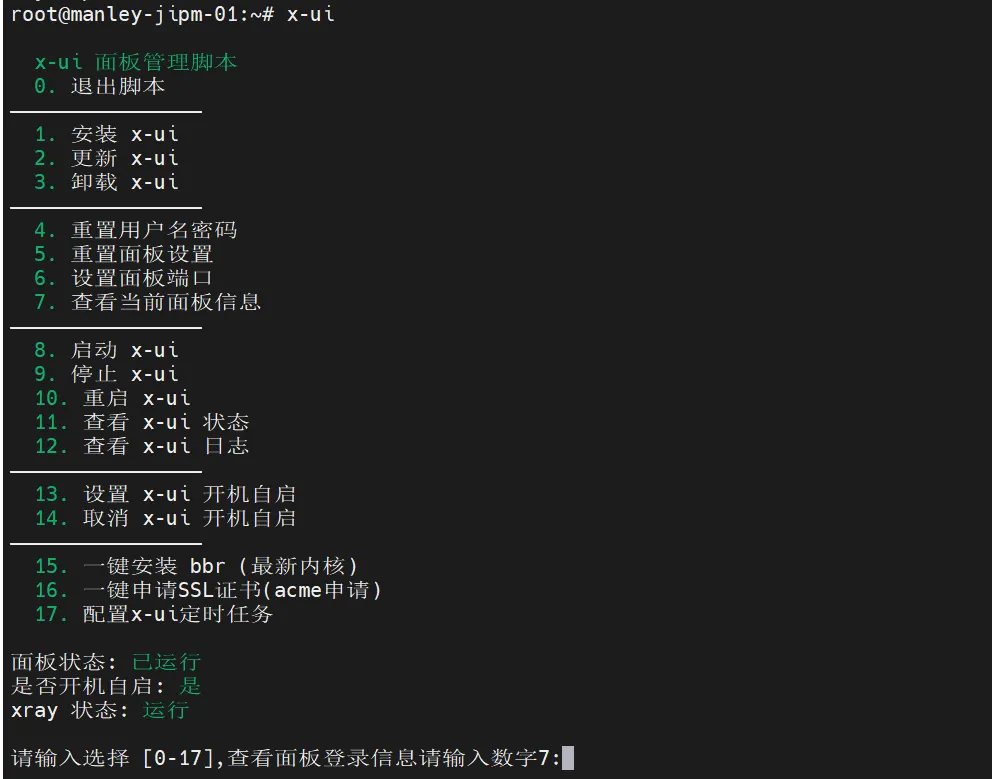Viewport: 992px width, 779px height.
Task: Select '11. 查看 x-ui 状态' entry
Action: click(141, 422)
